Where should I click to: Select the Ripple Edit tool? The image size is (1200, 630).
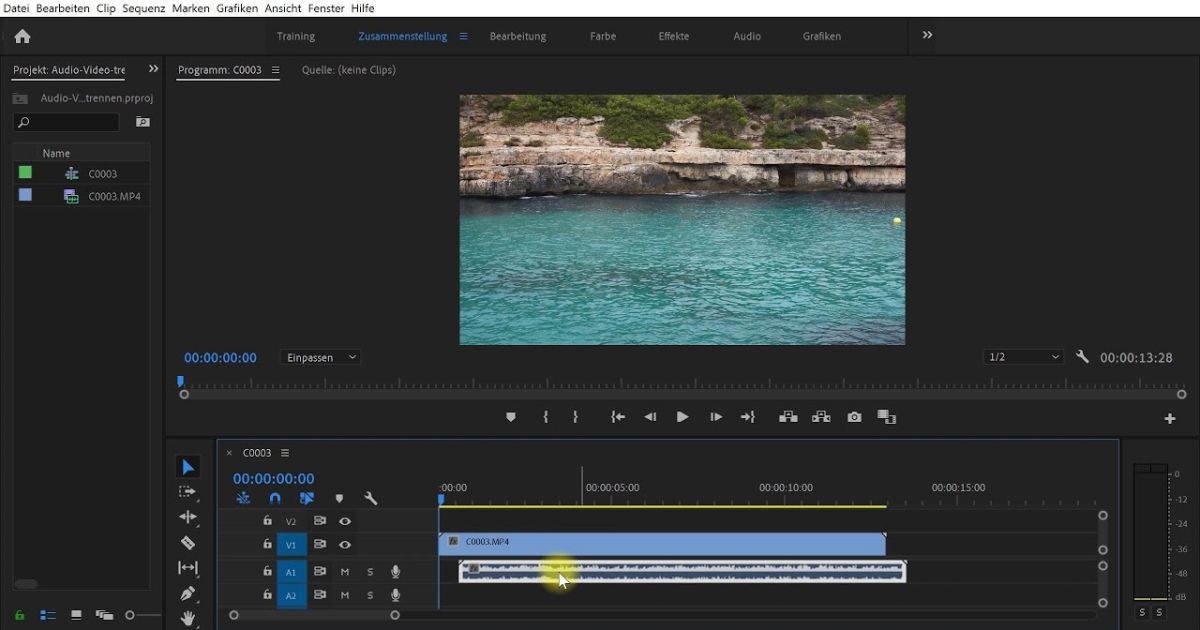(x=188, y=517)
